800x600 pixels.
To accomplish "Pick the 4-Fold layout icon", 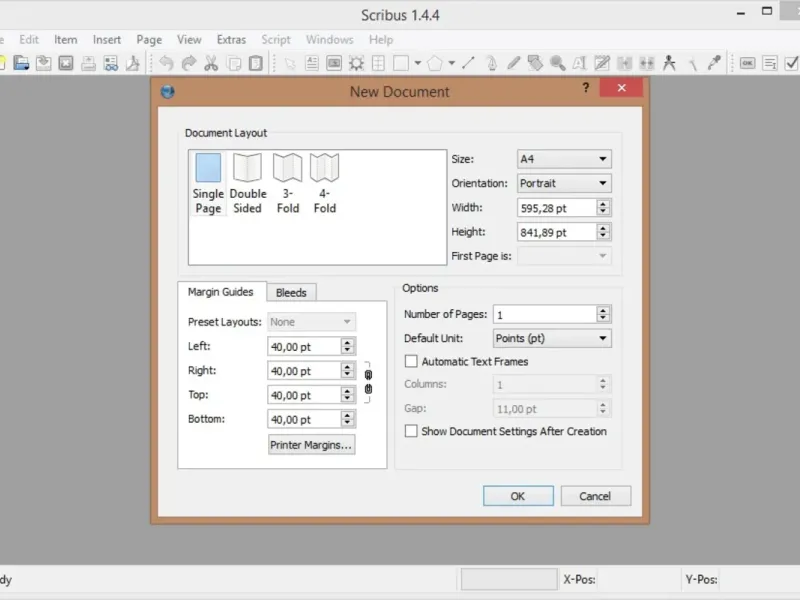I will [x=324, y=167].
